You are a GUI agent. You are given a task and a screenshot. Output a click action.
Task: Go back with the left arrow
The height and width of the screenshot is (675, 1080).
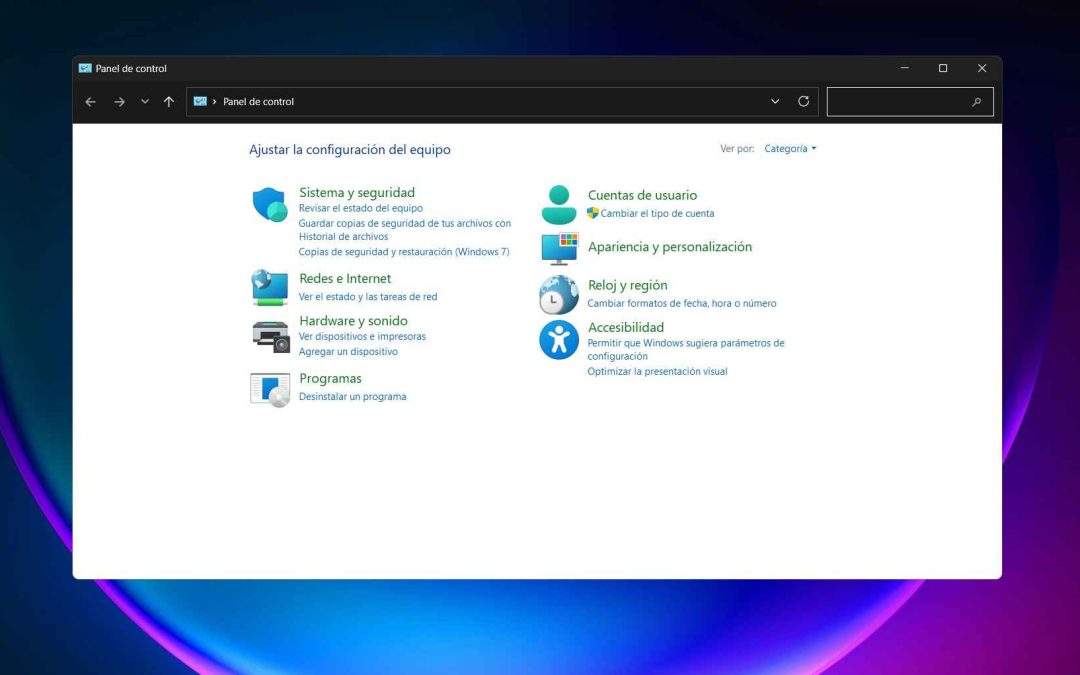90,102
